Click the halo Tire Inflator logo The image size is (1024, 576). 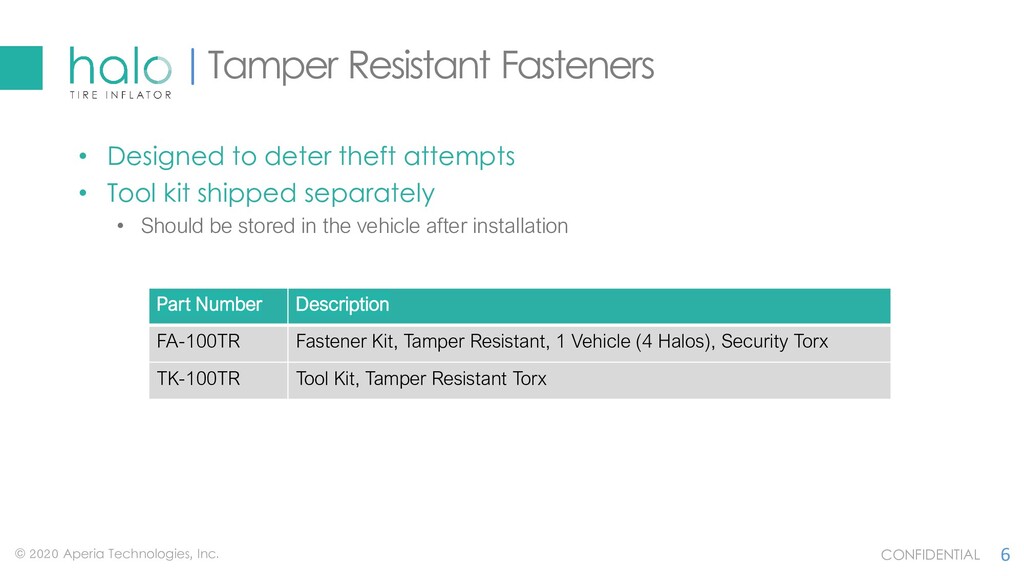tap(120, 73)
